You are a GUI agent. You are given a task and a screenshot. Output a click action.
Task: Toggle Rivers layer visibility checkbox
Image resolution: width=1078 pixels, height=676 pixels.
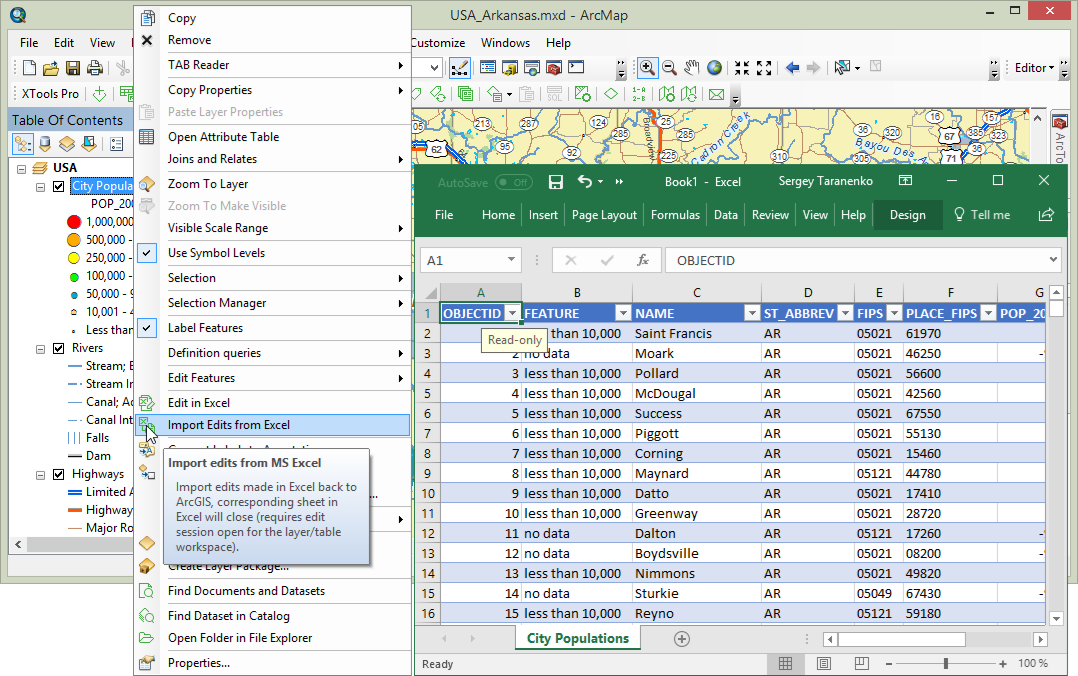pyautogui.click(x=59, y=348)
